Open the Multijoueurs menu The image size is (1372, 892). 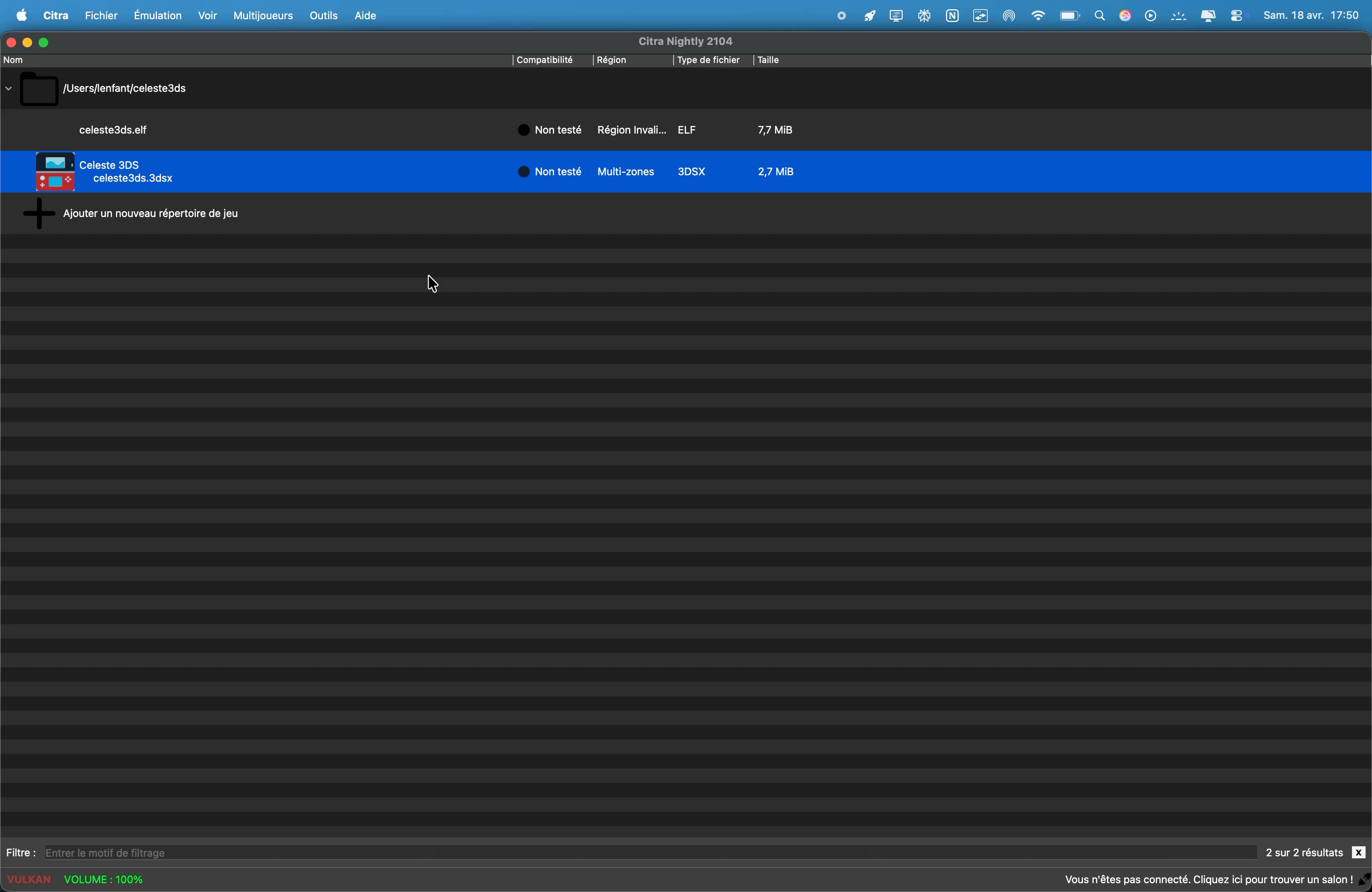[x=263, y=16]
